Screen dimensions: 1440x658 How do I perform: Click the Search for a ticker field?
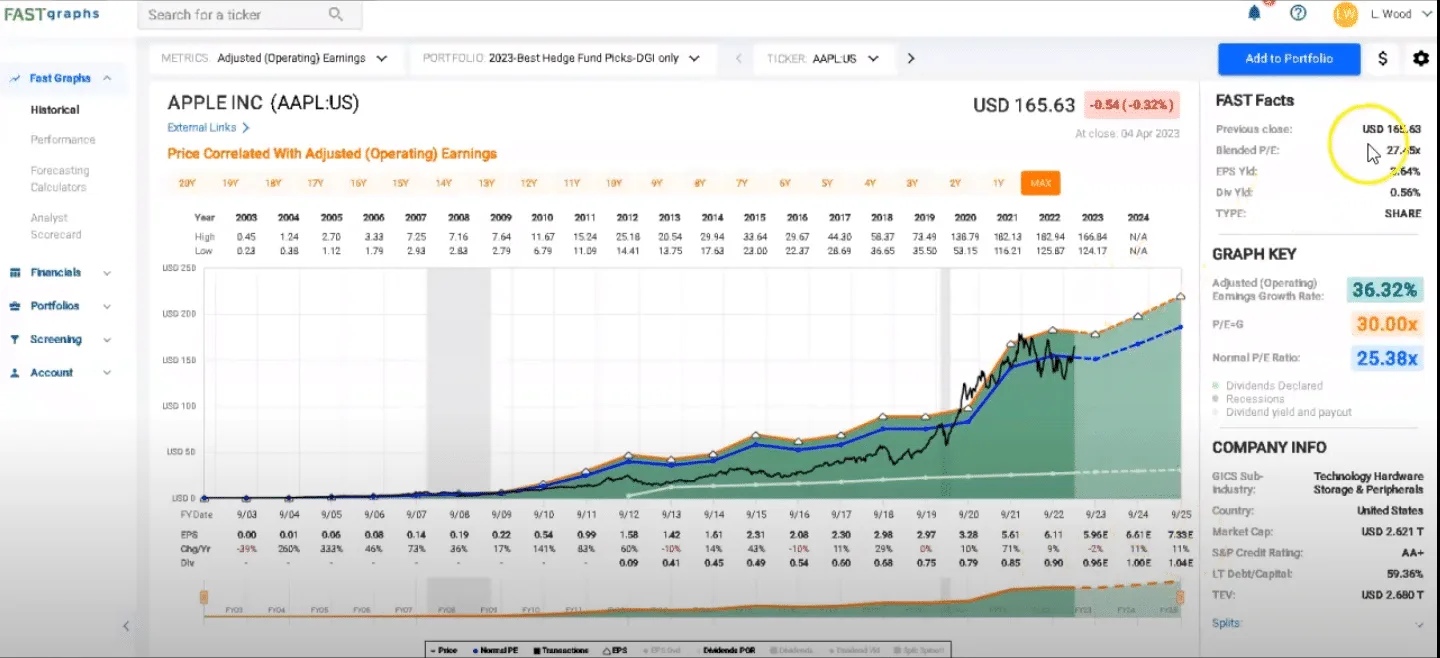[249, 14]
